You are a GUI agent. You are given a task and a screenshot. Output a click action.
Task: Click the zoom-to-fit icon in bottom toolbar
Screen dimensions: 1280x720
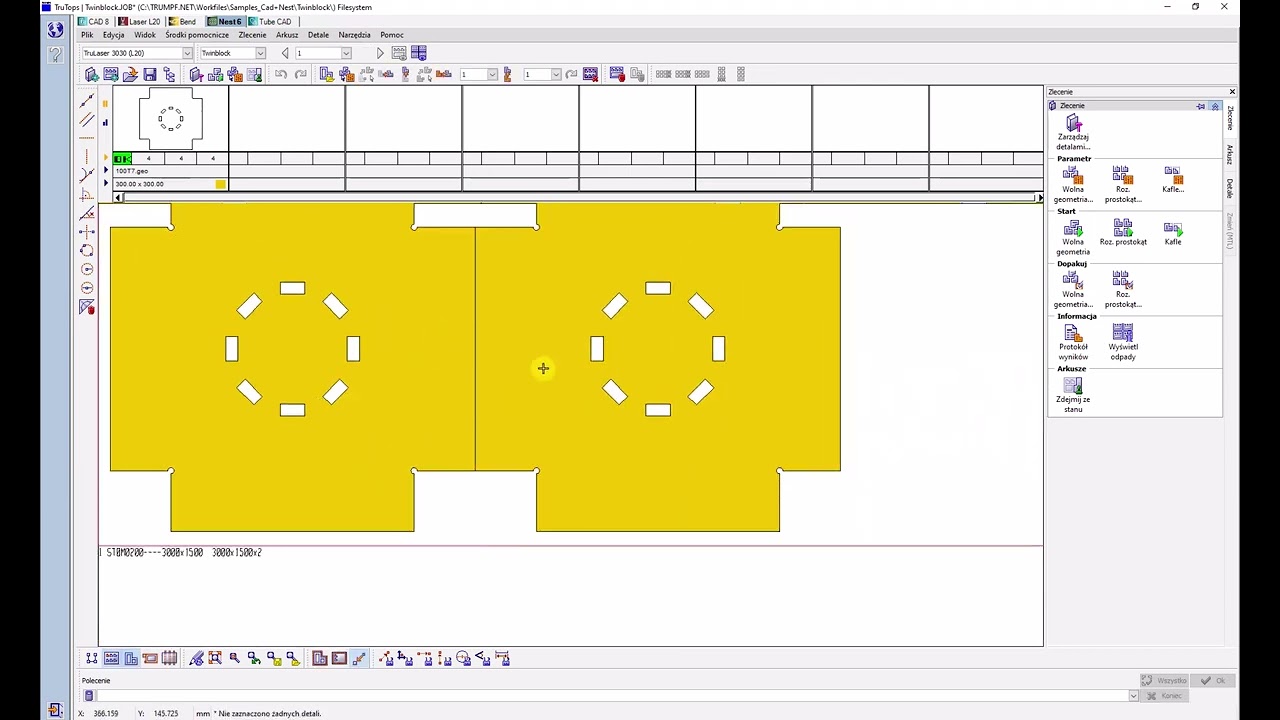[x=215, y=658]
